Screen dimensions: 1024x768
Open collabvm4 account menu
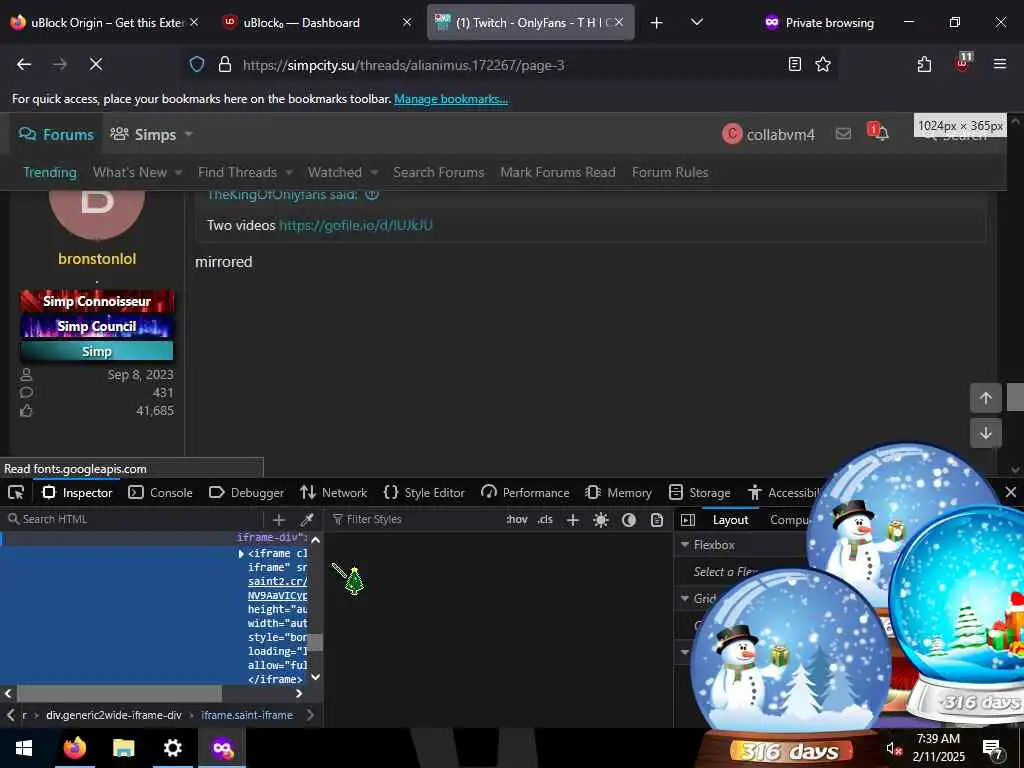point(769,135)
